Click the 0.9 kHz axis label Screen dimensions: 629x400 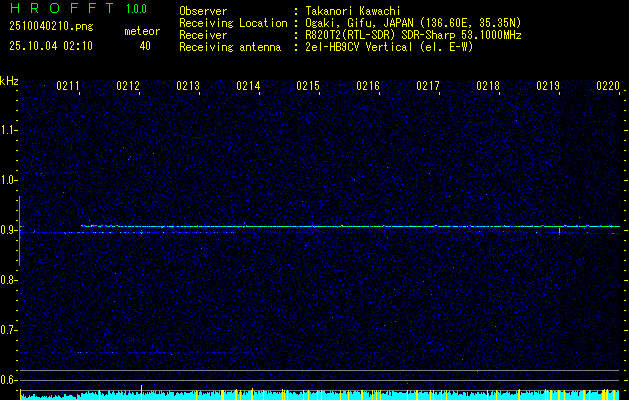click(8, 230)
